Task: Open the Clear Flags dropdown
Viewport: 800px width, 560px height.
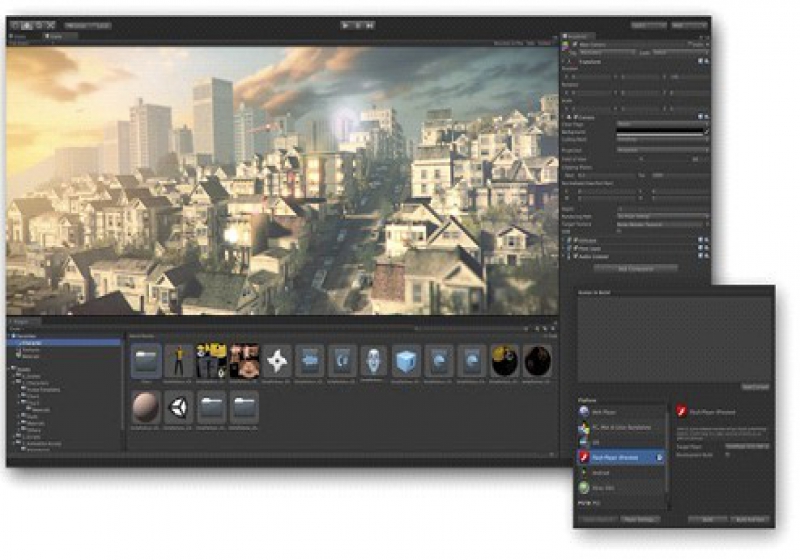Action: click(662, 124)
